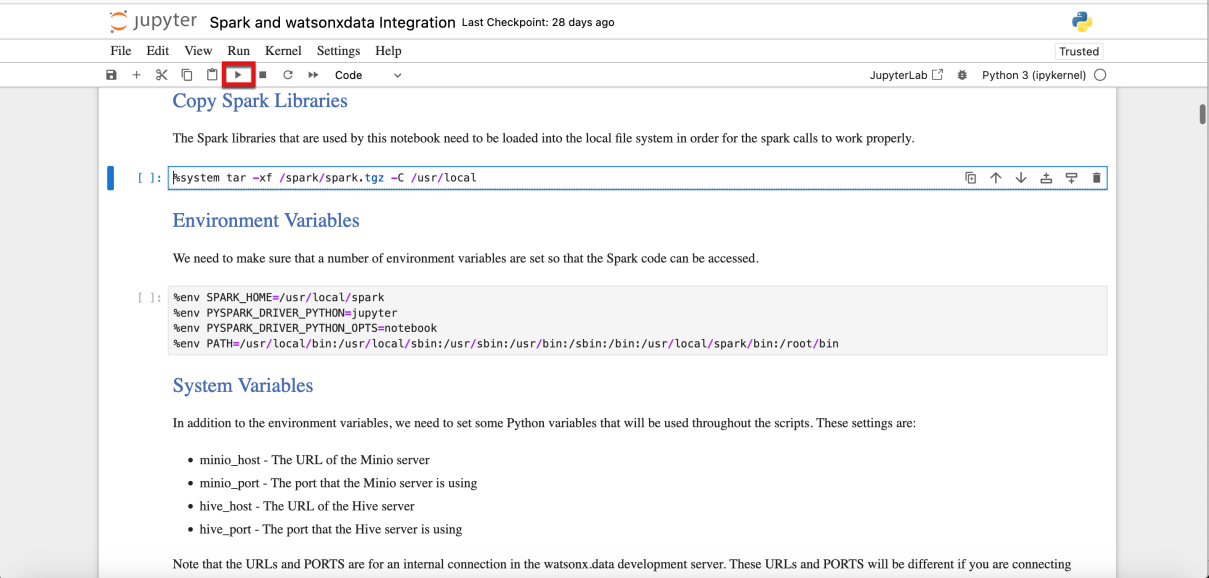Insert a cell above the tar cell

[1046, 178]
